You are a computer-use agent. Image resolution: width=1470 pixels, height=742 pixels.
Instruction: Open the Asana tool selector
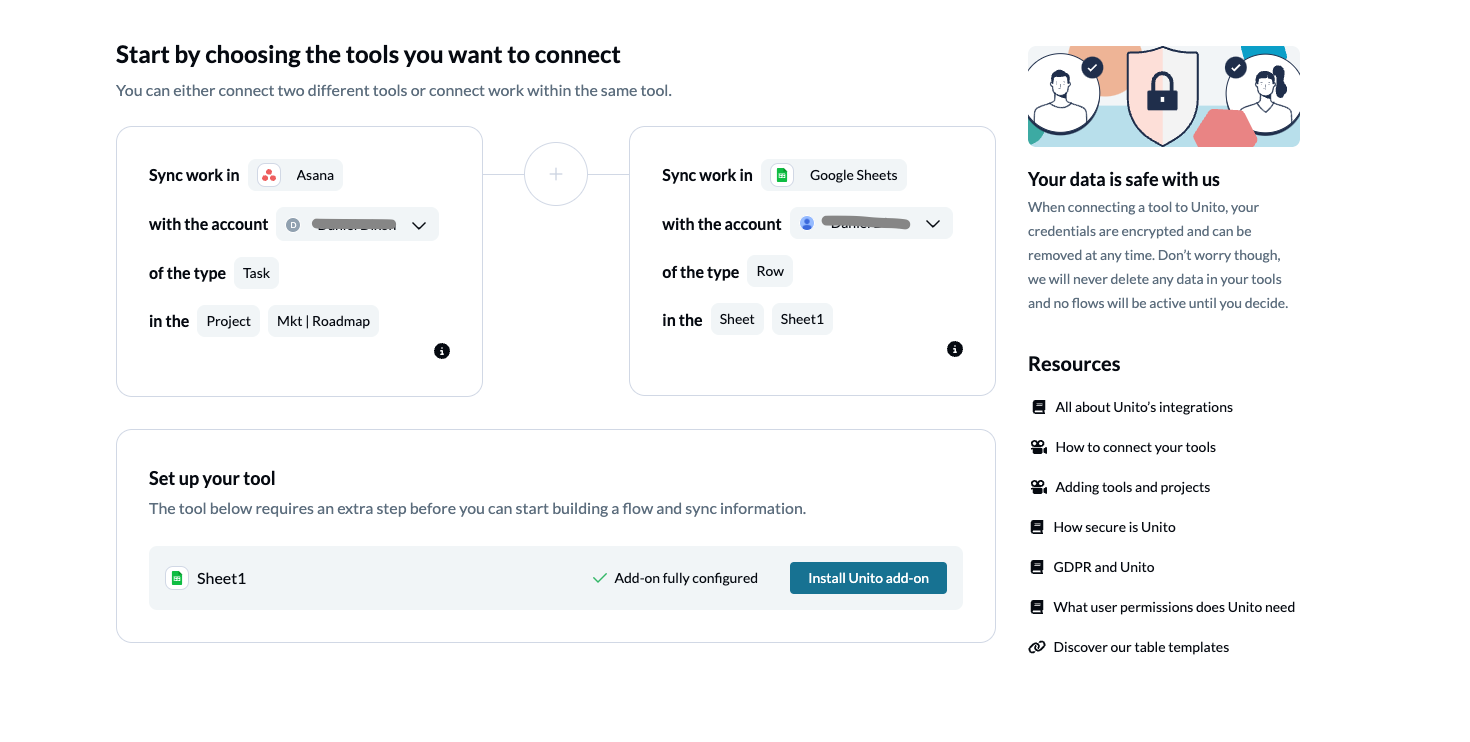(296, 176)
